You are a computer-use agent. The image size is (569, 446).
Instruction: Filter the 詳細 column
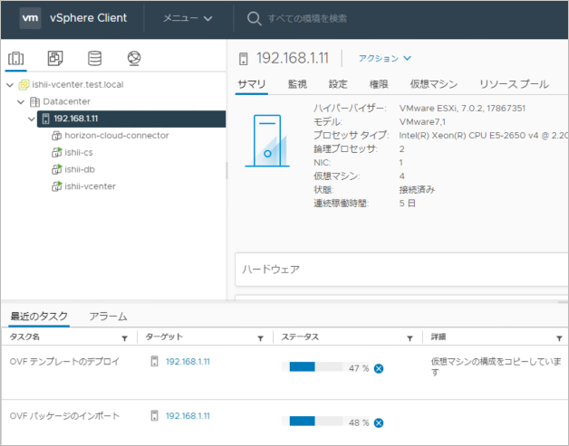(559, 338)
